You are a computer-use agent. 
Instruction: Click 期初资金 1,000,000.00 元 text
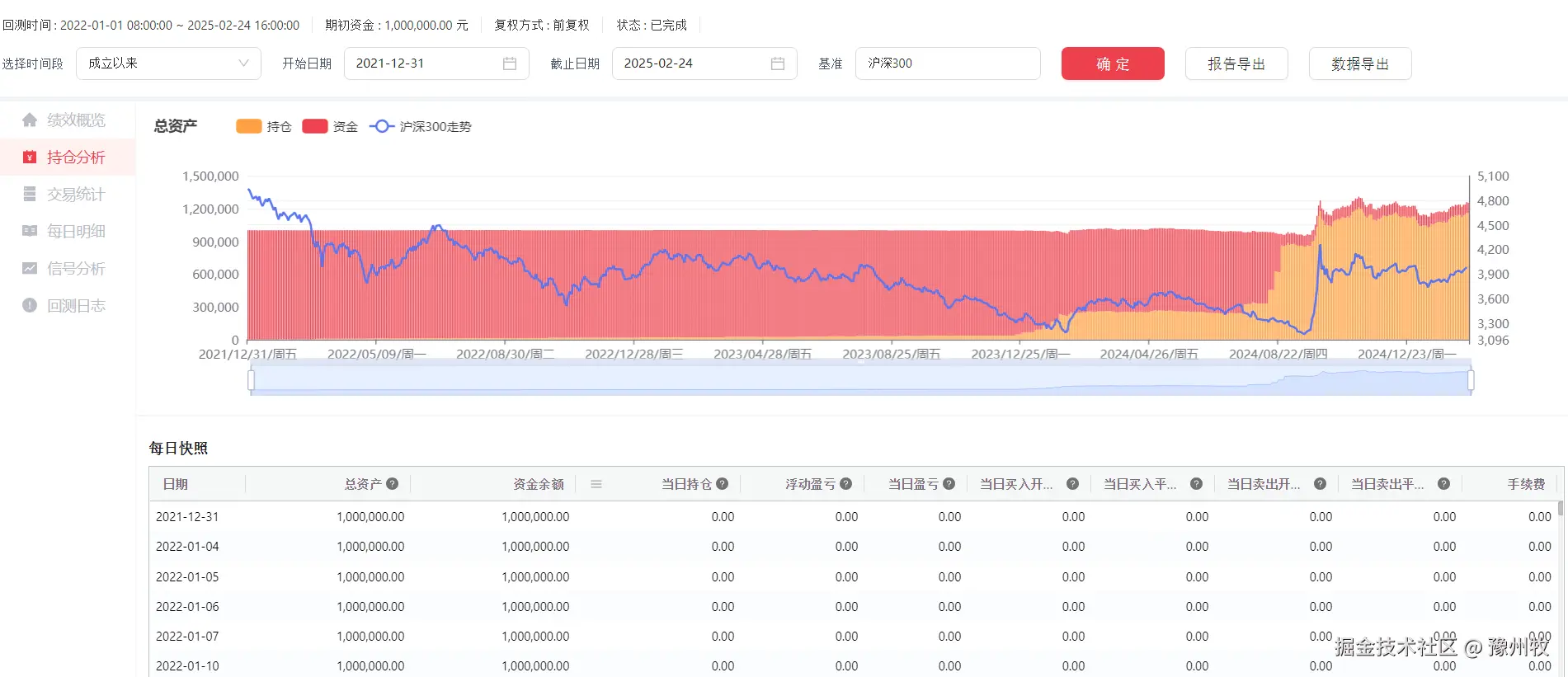396,26
